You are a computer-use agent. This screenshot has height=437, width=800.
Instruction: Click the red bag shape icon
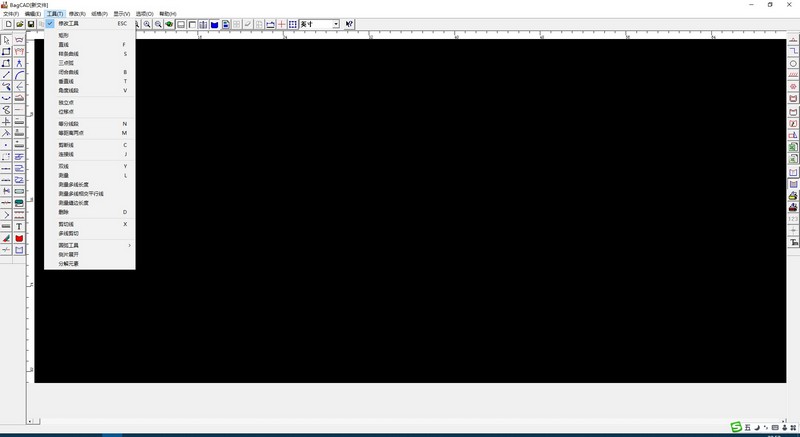pyautogui.click(x=19, y=239)
